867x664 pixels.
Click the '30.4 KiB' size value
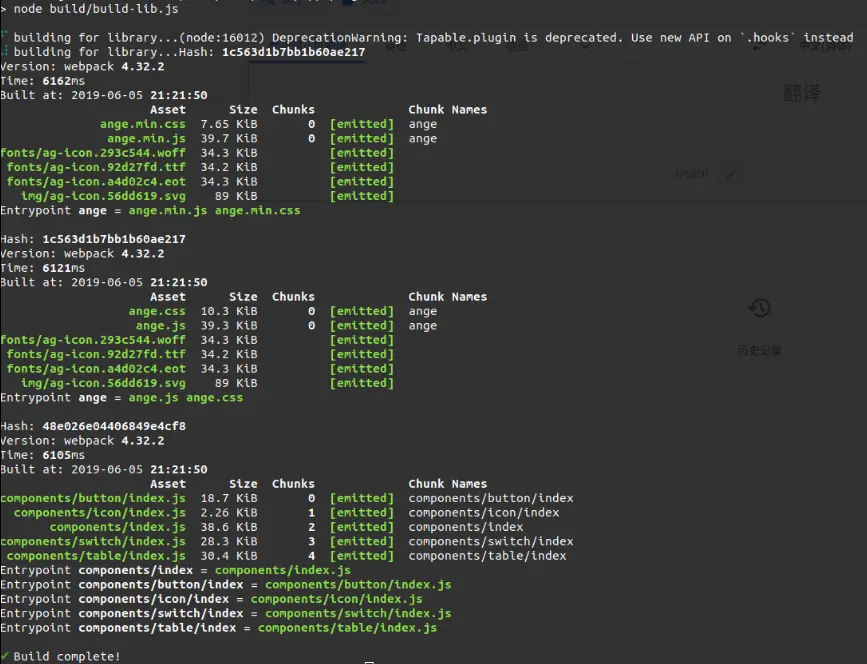229,555
